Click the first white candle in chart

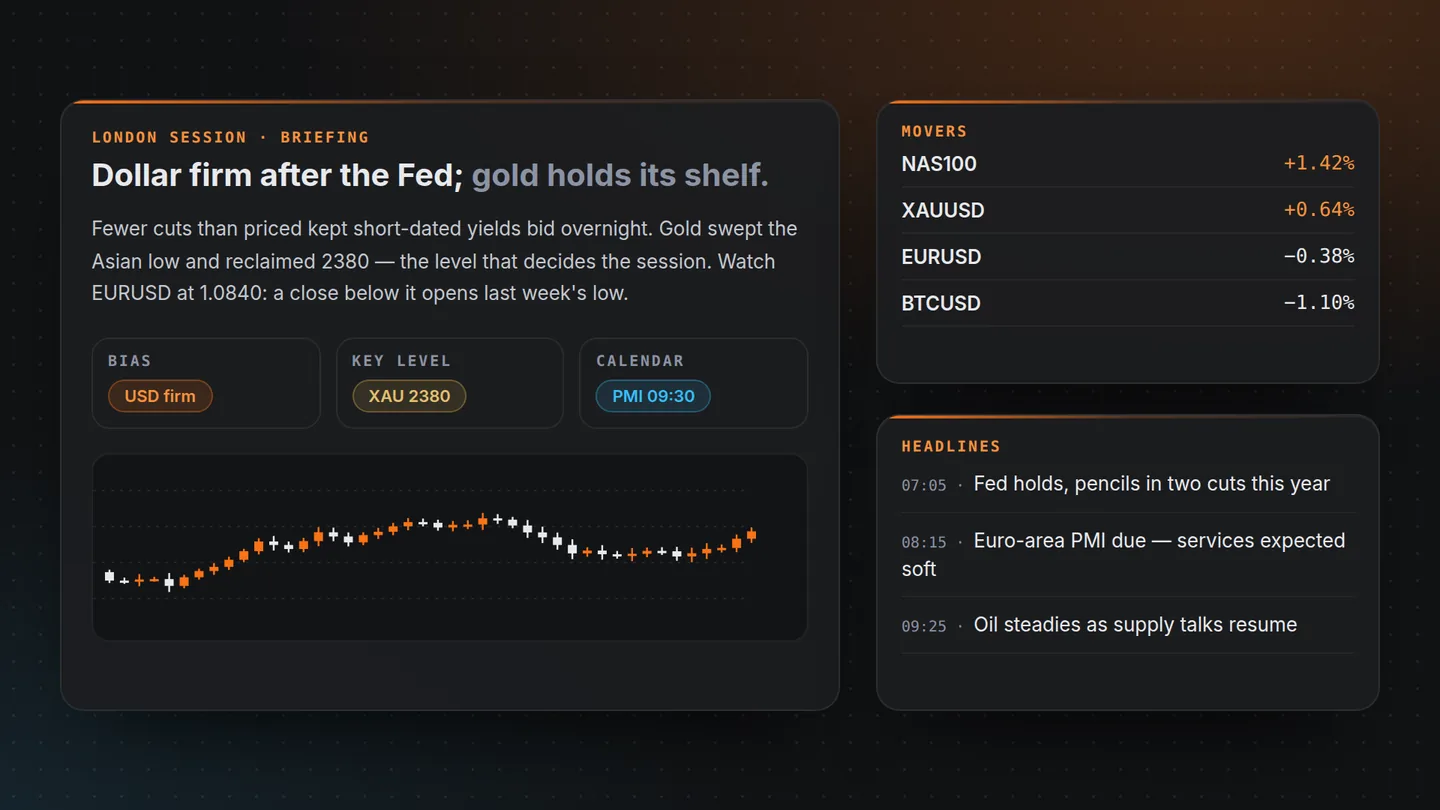click(110, 576)
